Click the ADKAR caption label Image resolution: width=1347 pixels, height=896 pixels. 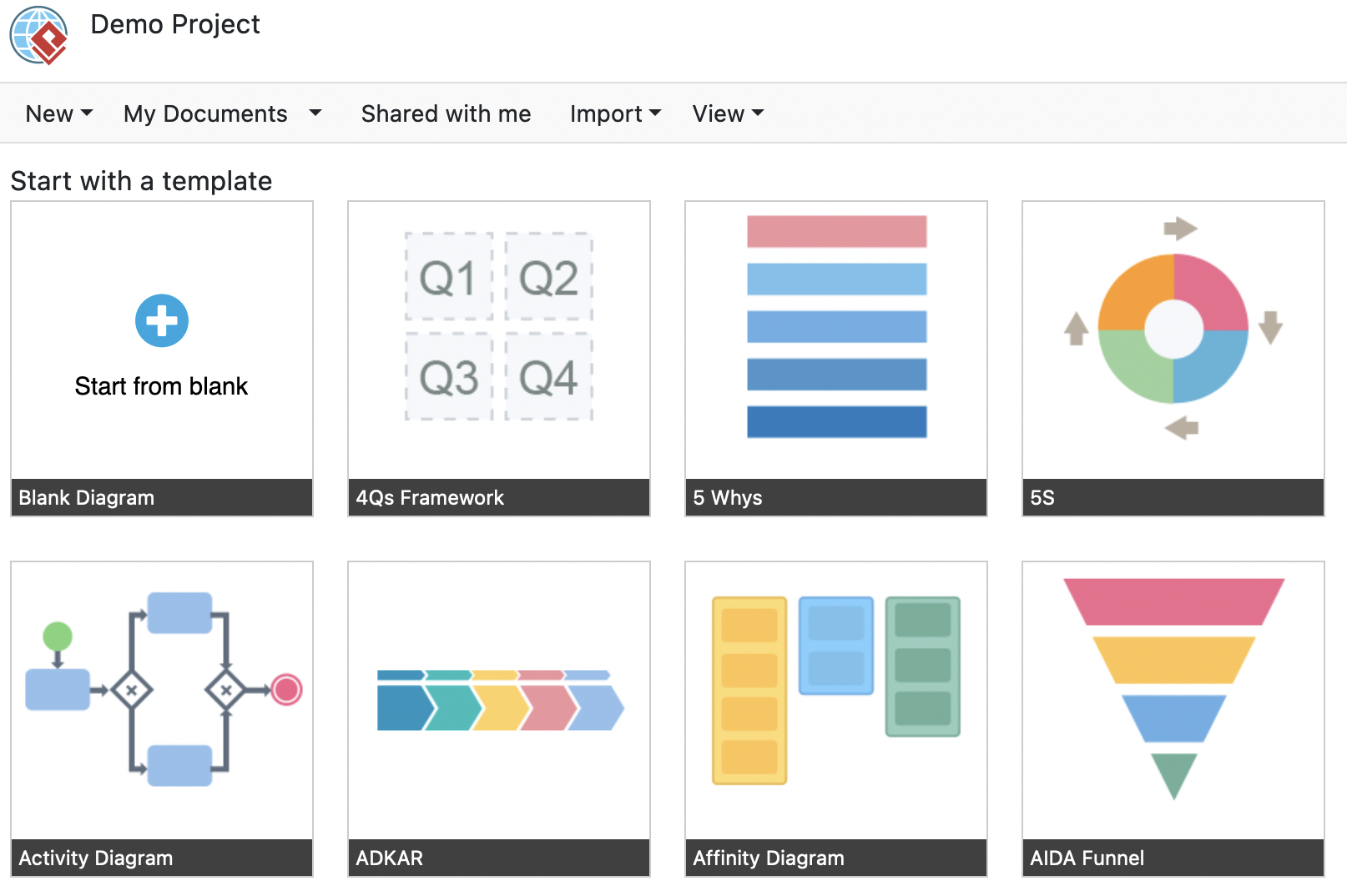tap(390, 858)
